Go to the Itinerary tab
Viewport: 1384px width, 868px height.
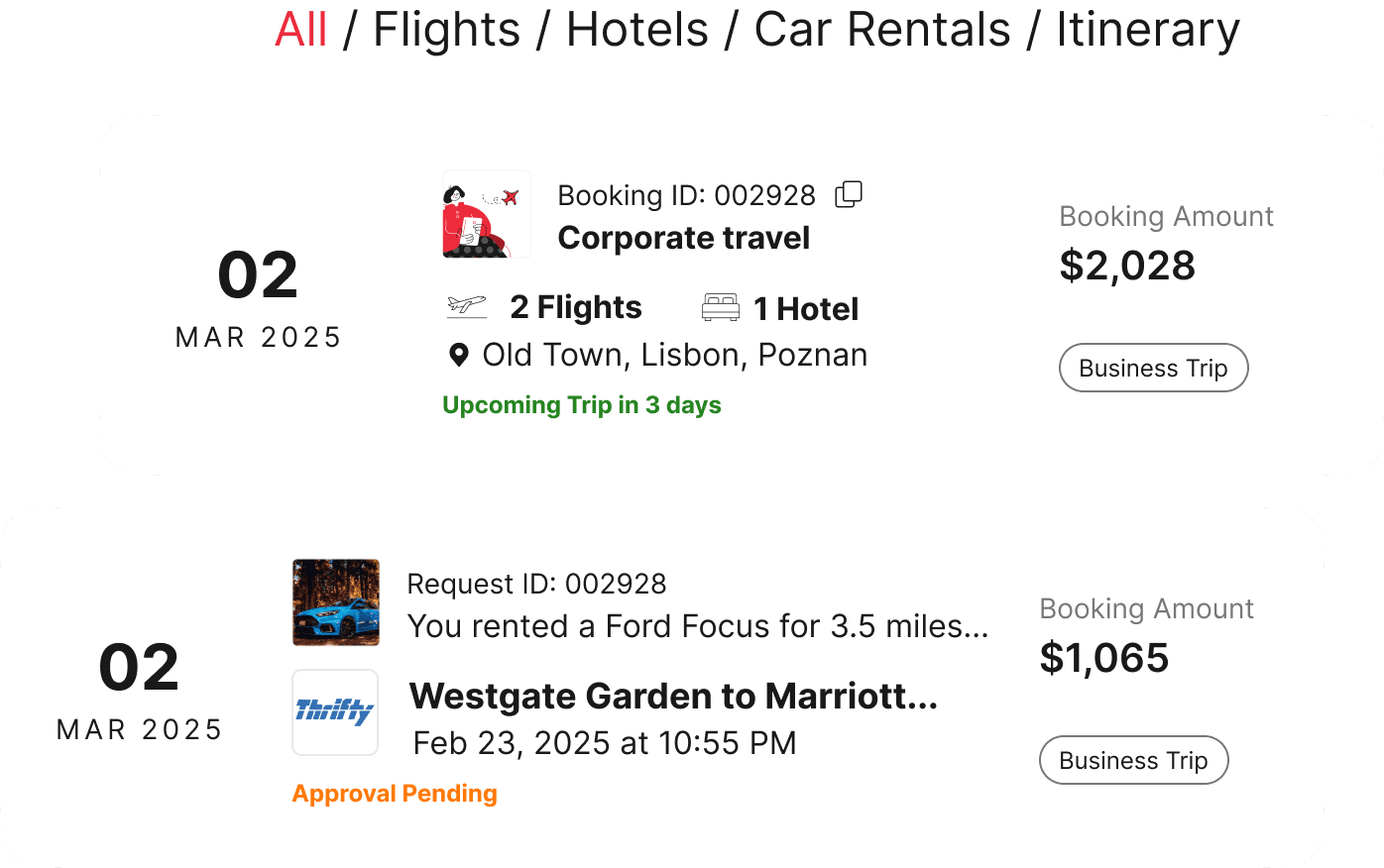point(1147,30)
